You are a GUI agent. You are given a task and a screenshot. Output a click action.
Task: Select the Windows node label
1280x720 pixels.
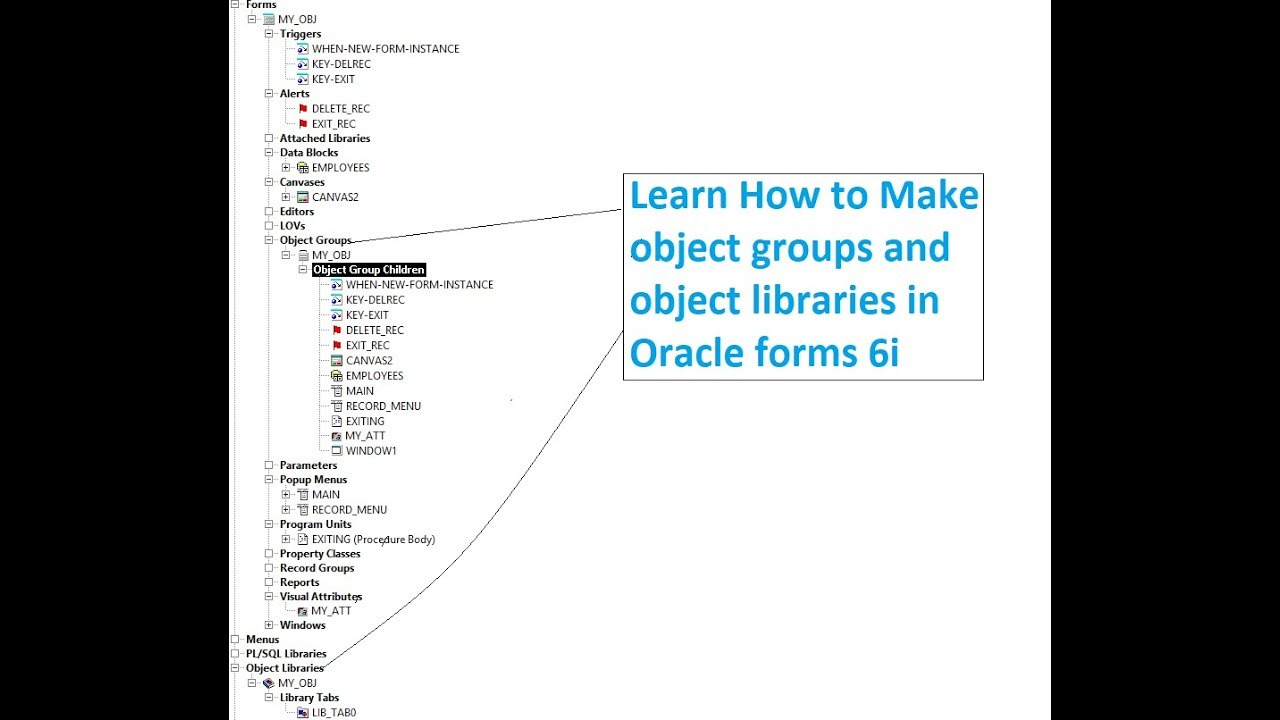303,625
